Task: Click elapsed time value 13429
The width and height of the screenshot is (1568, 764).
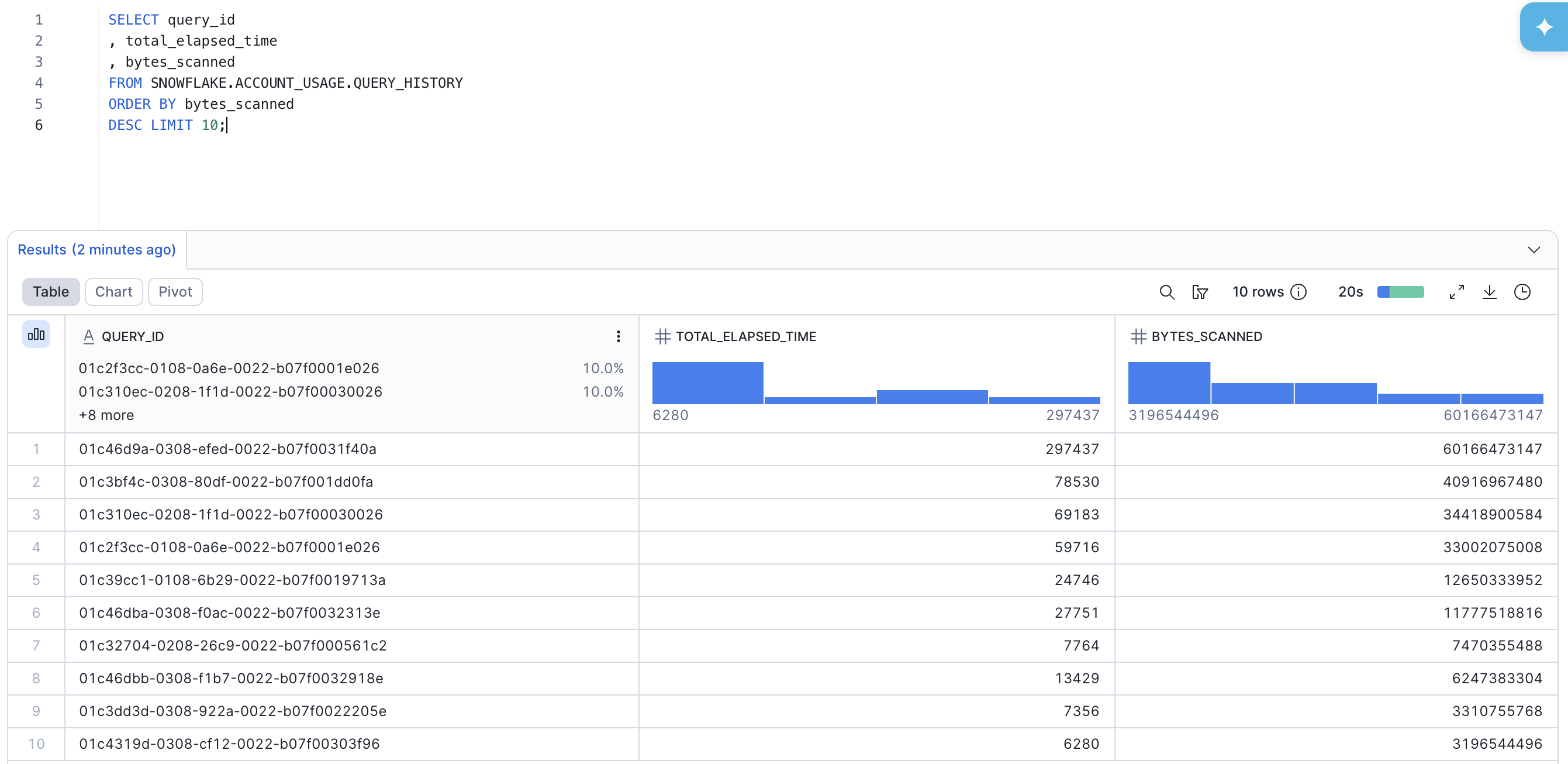Action: [1076, 679]
